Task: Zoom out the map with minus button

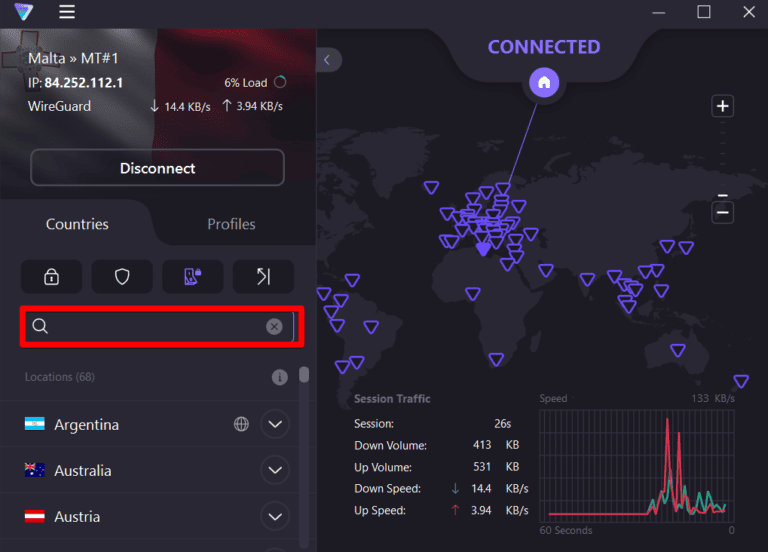Action: point(723,212)
